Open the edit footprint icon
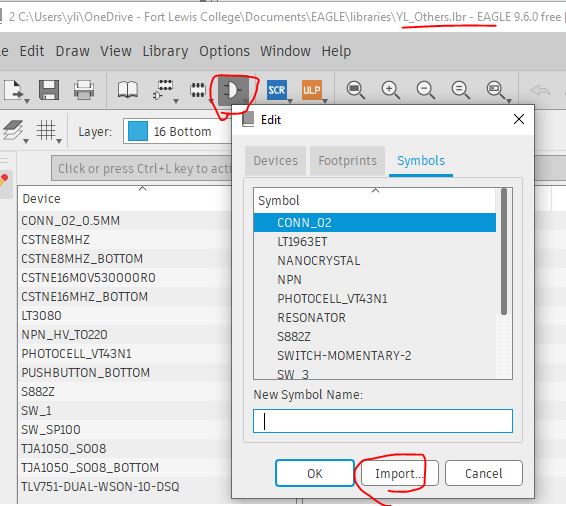Screen dimensions: 566x506 pyautogui.click(x=198, y=90)
